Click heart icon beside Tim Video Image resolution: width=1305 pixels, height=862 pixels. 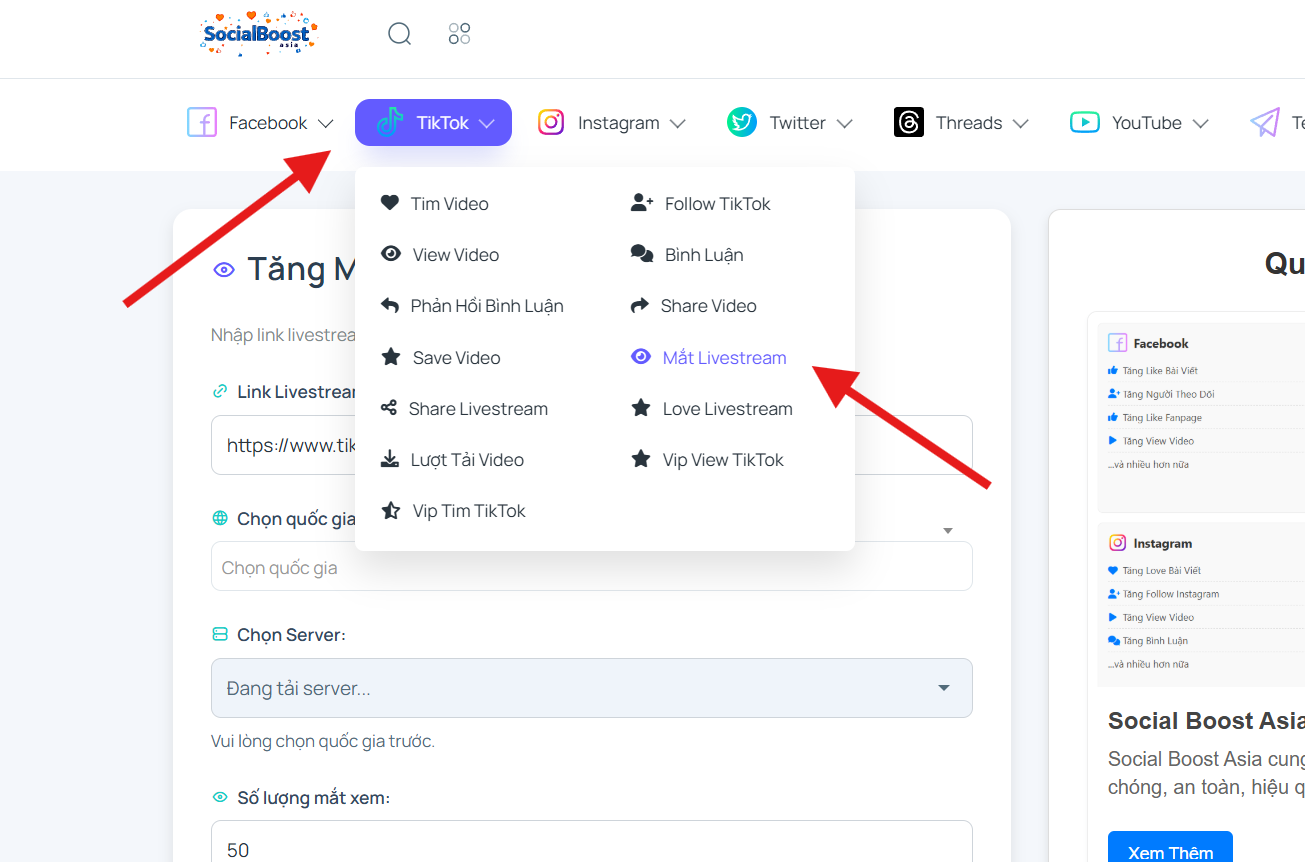coord(390,203)
